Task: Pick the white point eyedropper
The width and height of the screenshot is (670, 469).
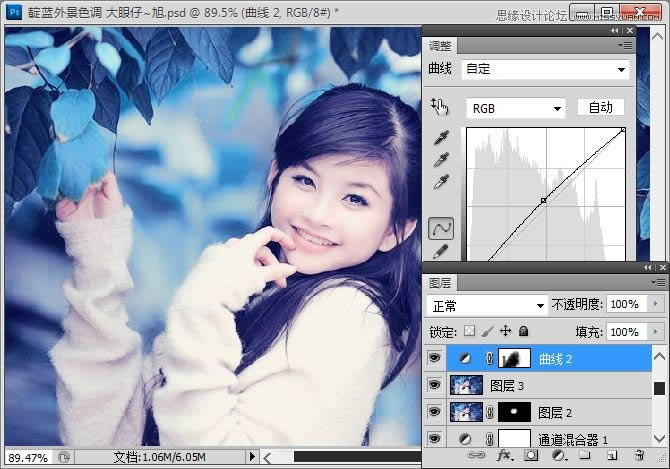Action: pos(440,182)
